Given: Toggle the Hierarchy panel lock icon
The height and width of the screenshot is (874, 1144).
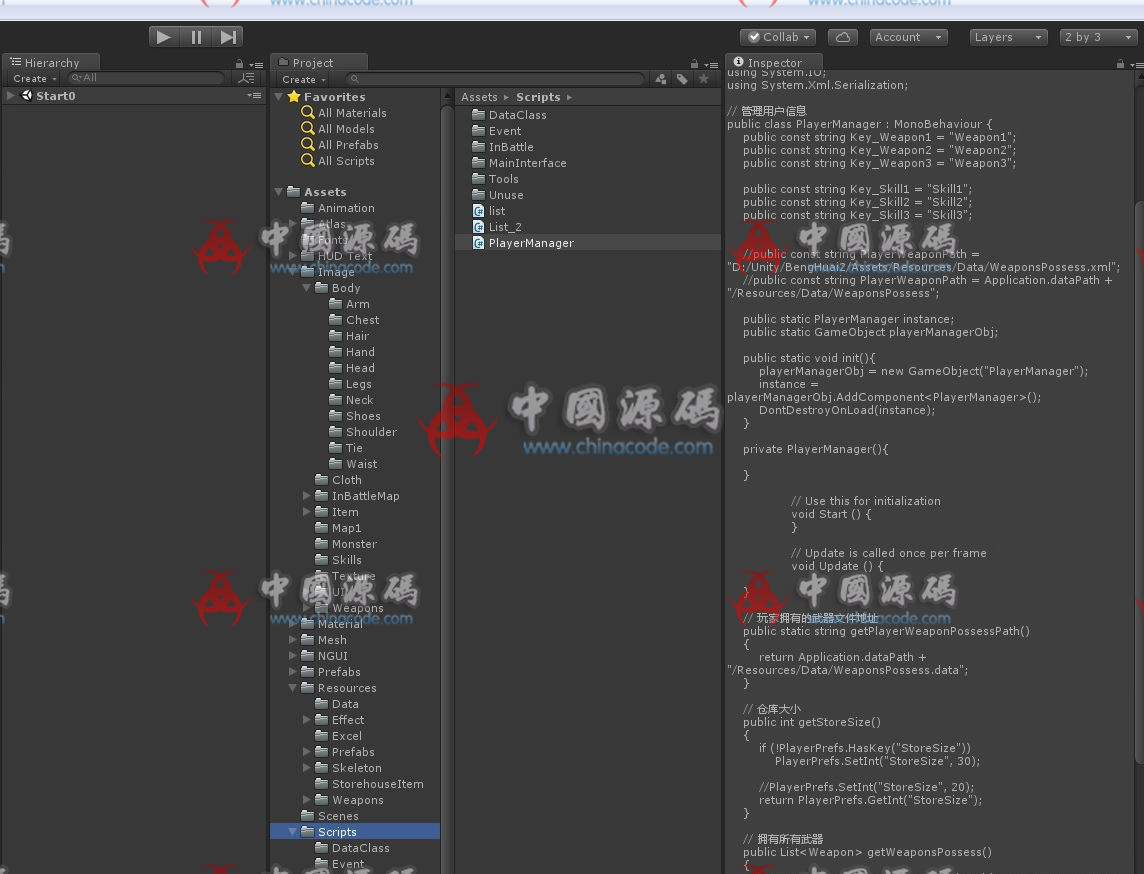Looking at the screenshot, I should pos(239,64).
